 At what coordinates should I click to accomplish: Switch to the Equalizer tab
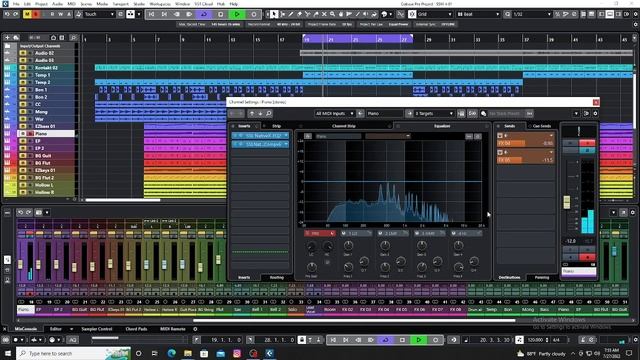point(442,126)
